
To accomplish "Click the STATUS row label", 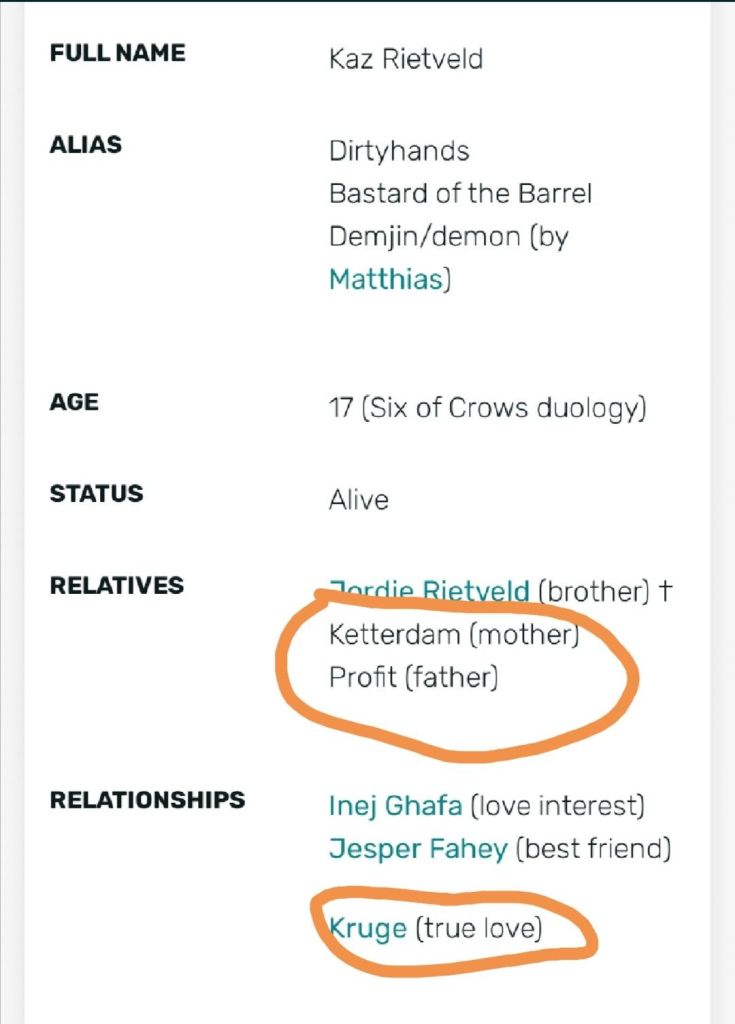I will click(96, 493).
